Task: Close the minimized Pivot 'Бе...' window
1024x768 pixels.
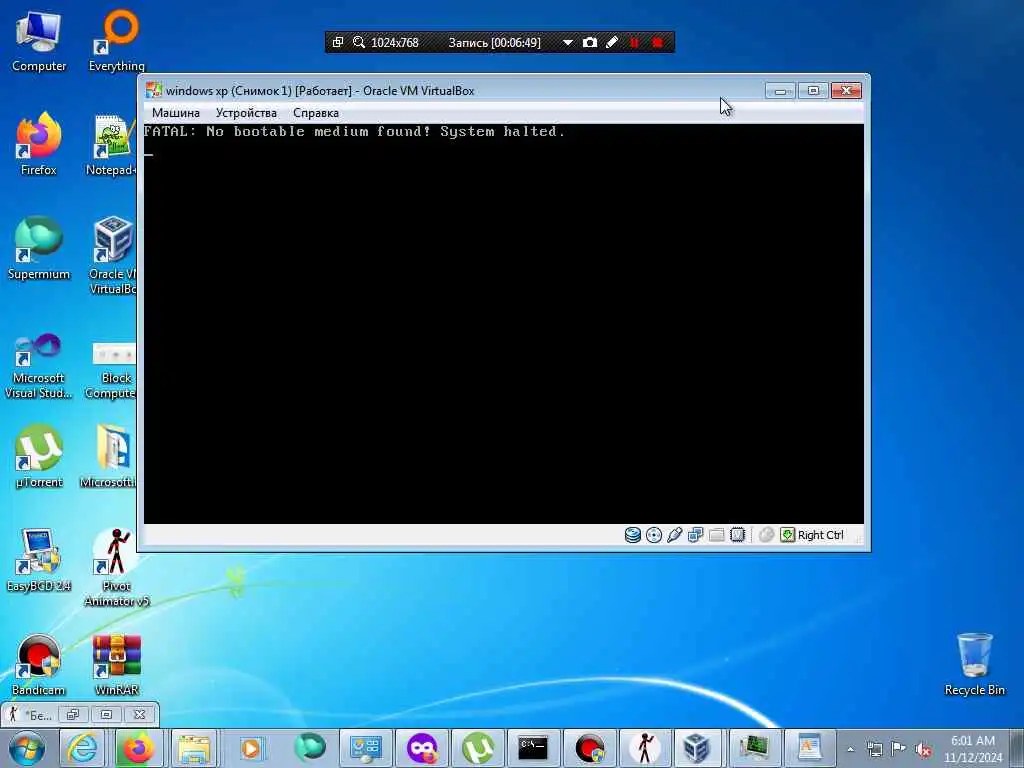Action: tap(139, 714)
